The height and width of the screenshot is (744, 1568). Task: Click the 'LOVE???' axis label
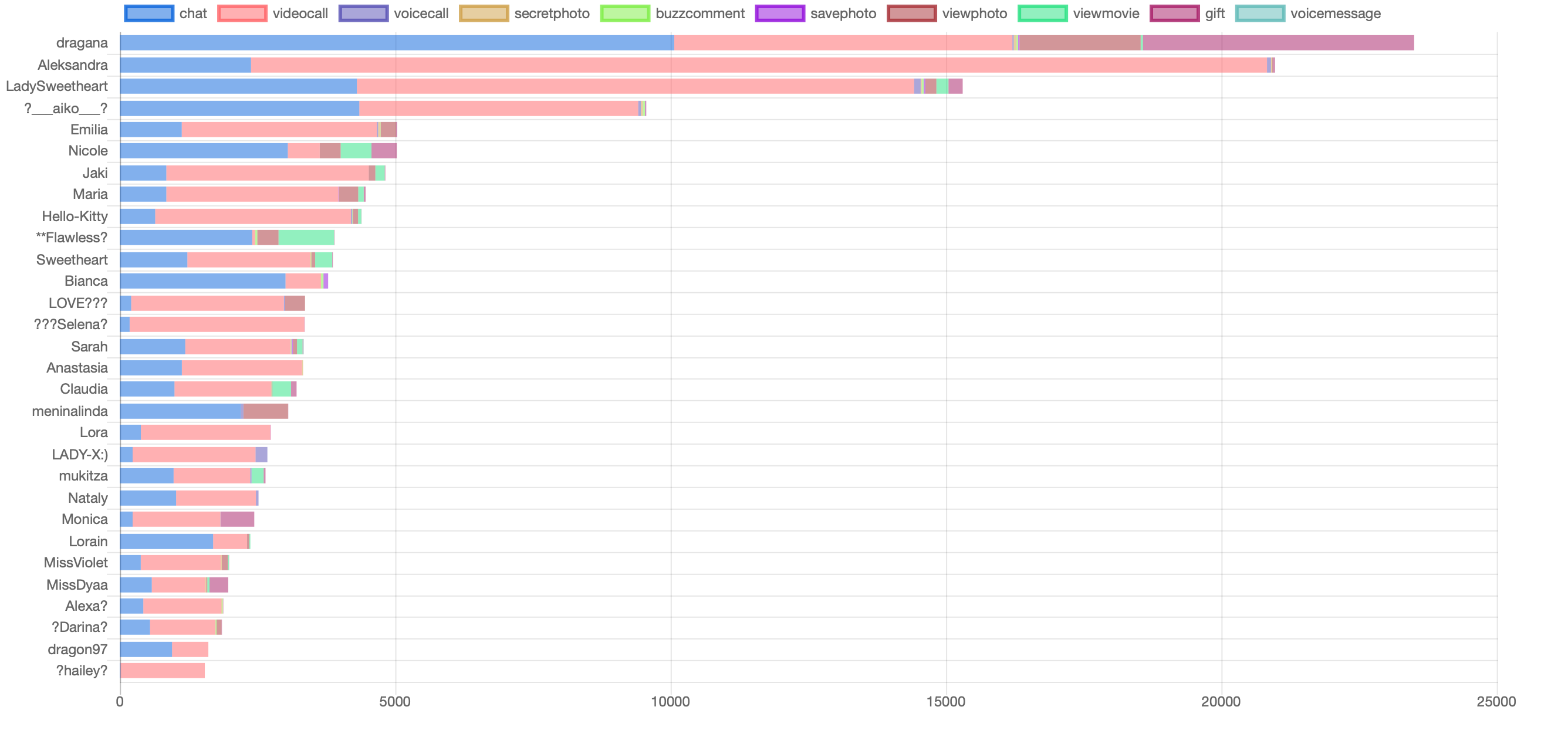coord(78,303)
